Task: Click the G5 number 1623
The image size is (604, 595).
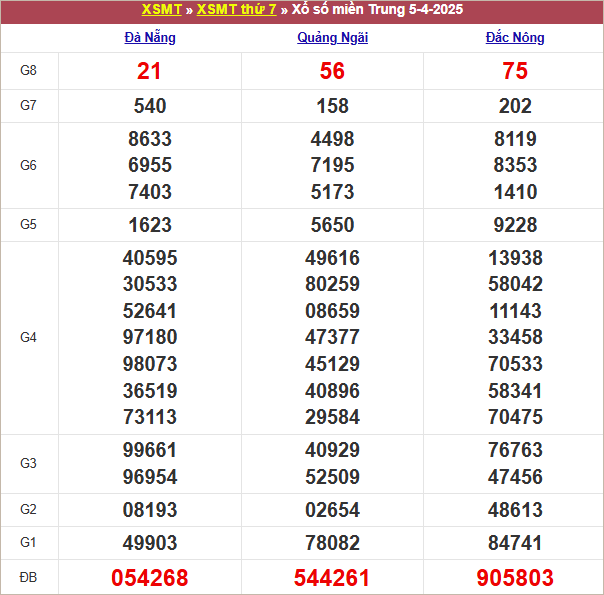Action: pos(150,225)
